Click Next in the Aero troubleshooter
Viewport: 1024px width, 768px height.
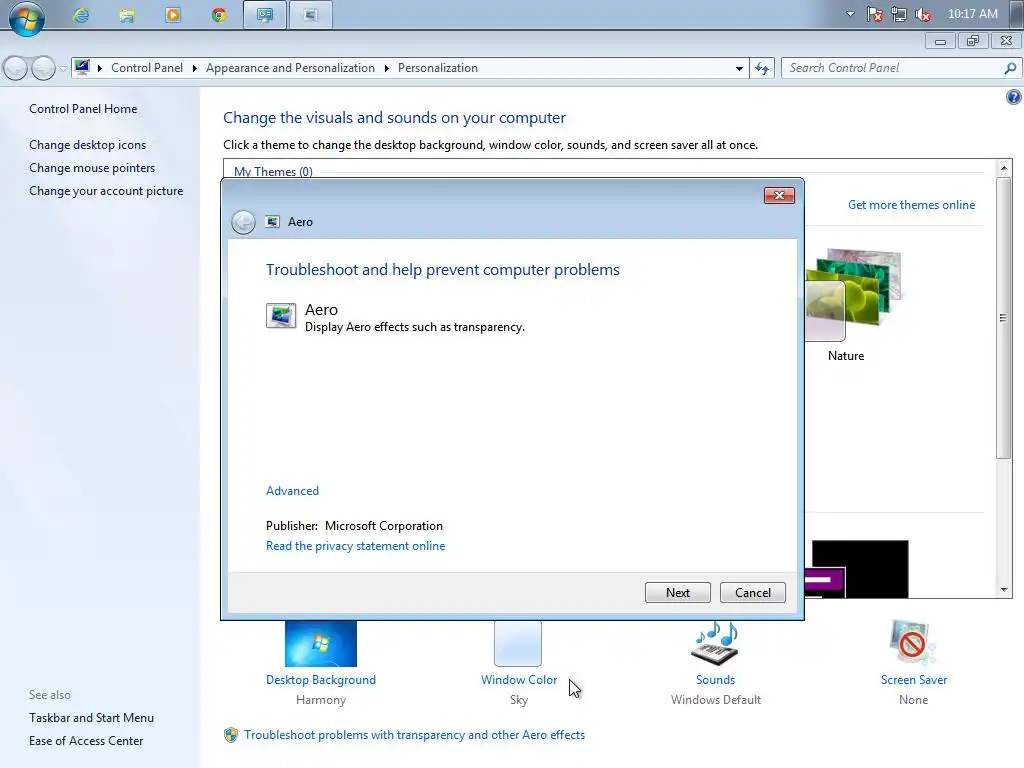[677, 592]
